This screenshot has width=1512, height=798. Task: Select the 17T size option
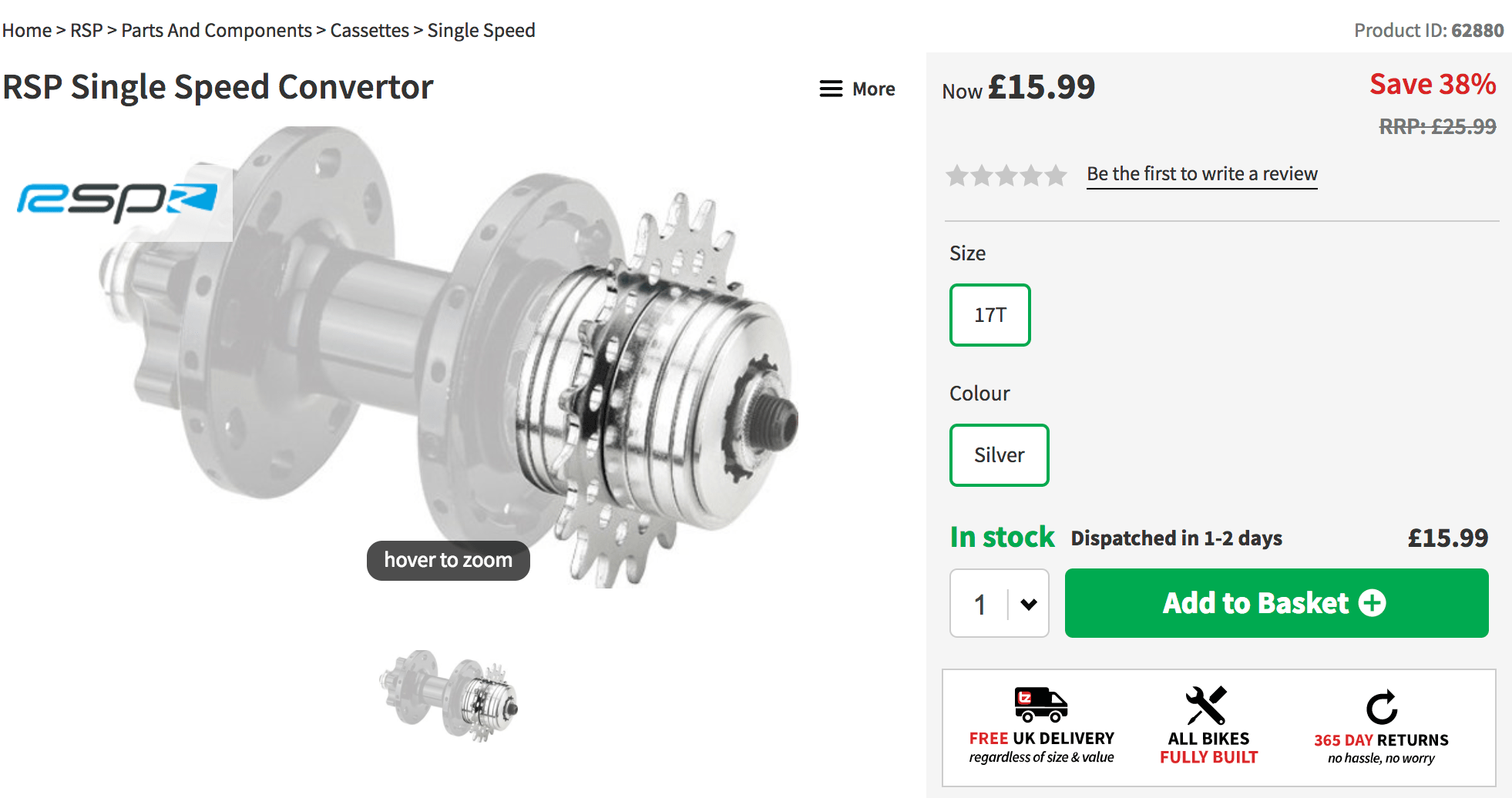coord(990,315)
